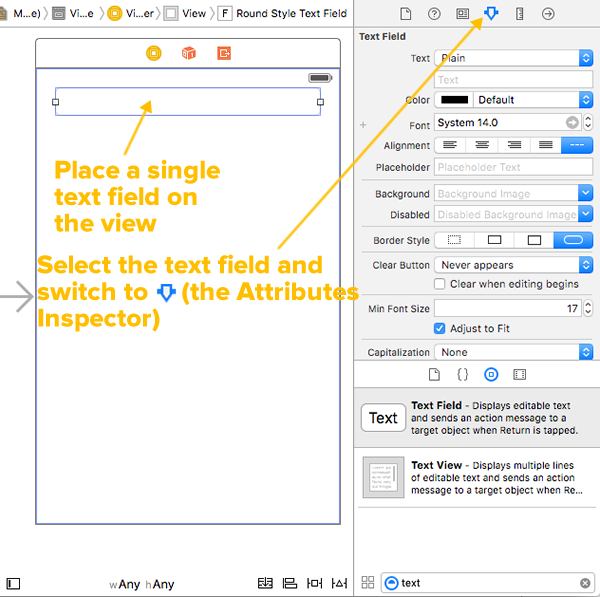
Task: Click the Placeholder Text field
Action: 514,167
